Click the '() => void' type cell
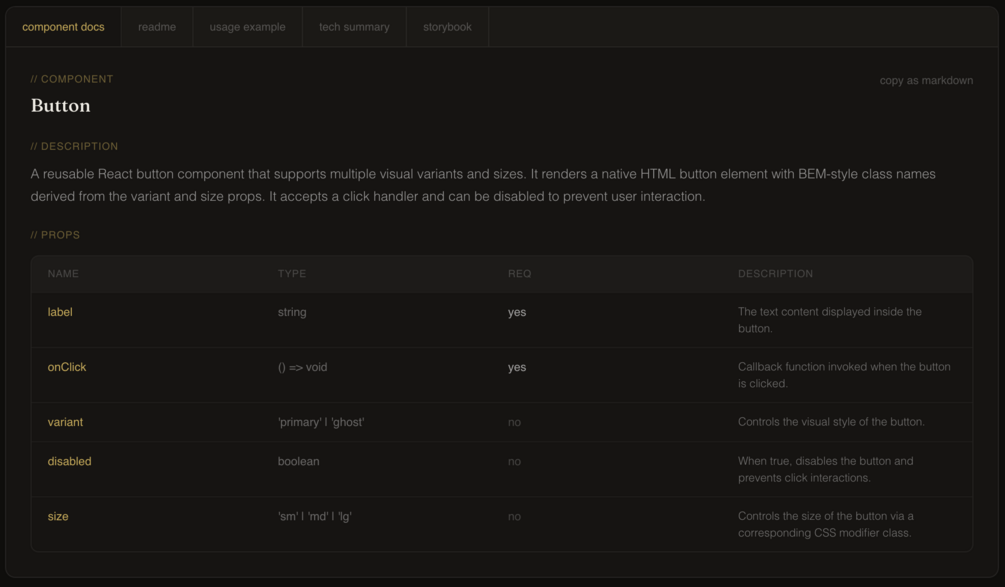Viewport: 1005px width, 587px height. [x=303, y=367]
